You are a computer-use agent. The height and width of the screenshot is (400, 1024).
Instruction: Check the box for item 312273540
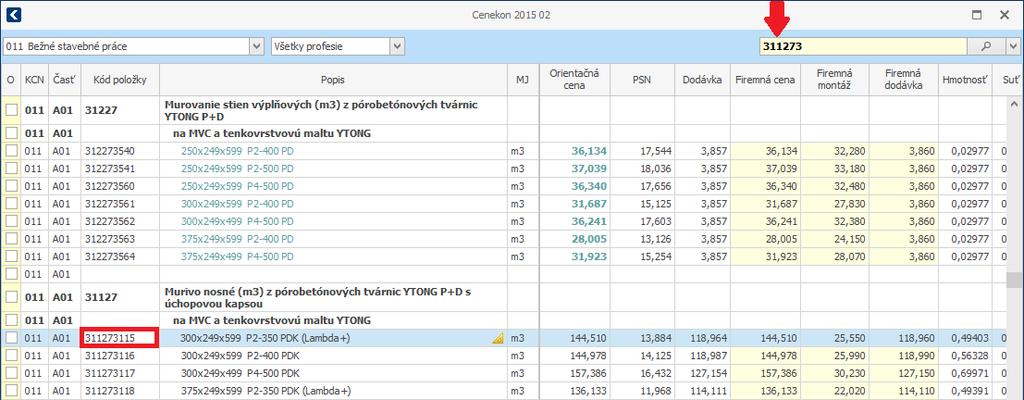(11, 151)
